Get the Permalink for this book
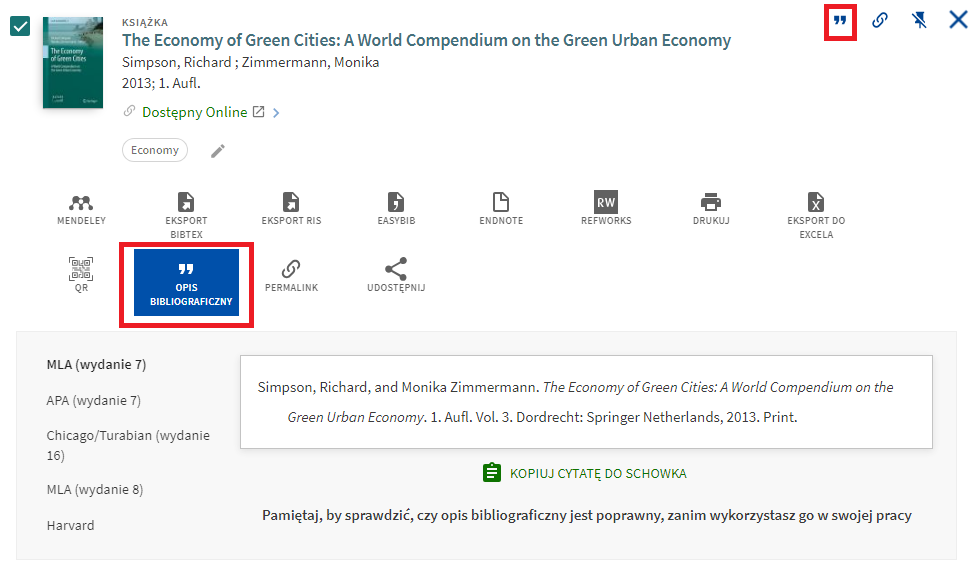The image size is (976, 573). click(x=291, y=275)
